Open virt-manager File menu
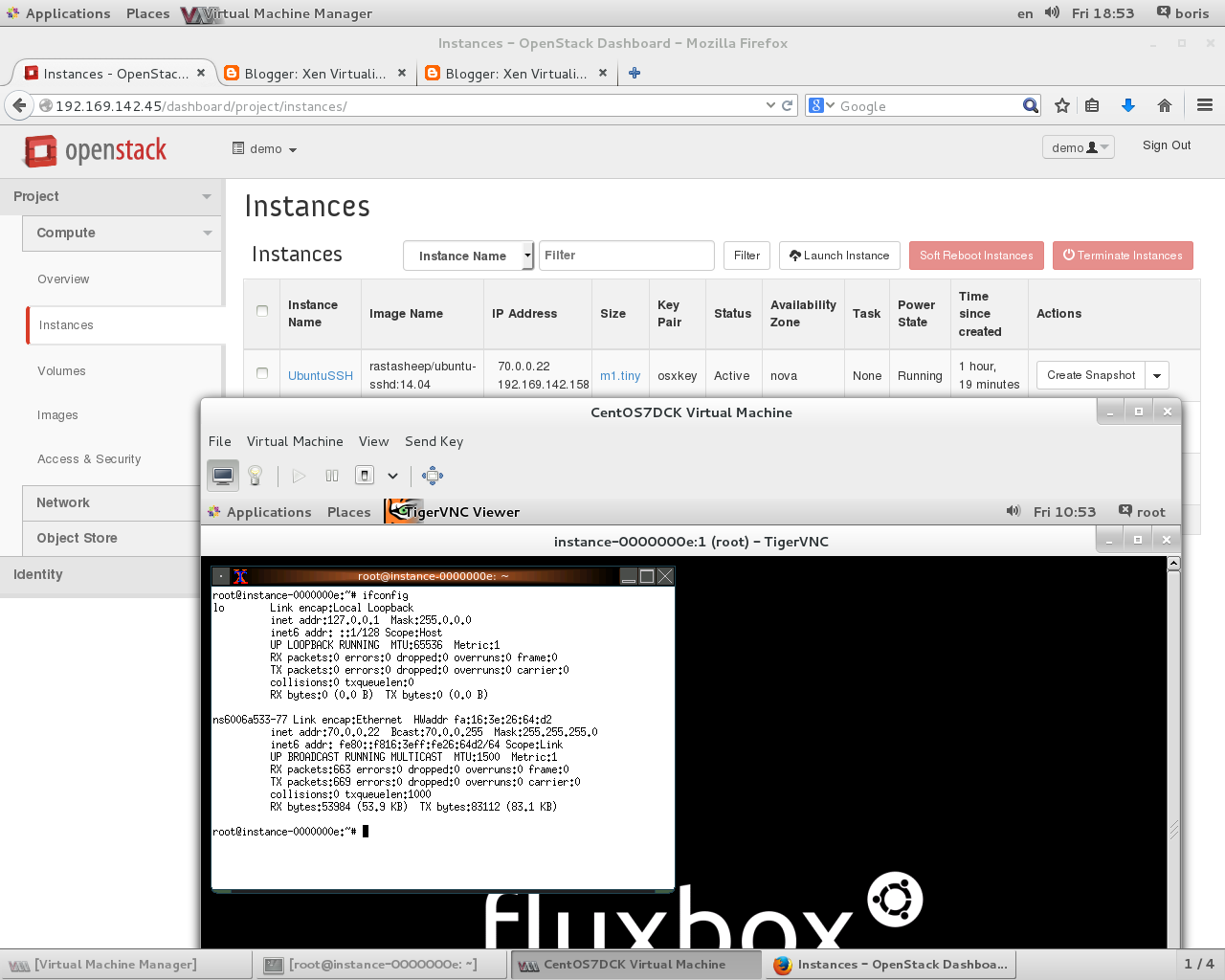Viewport: 1225px width, 980px height. tap(220, 441)
